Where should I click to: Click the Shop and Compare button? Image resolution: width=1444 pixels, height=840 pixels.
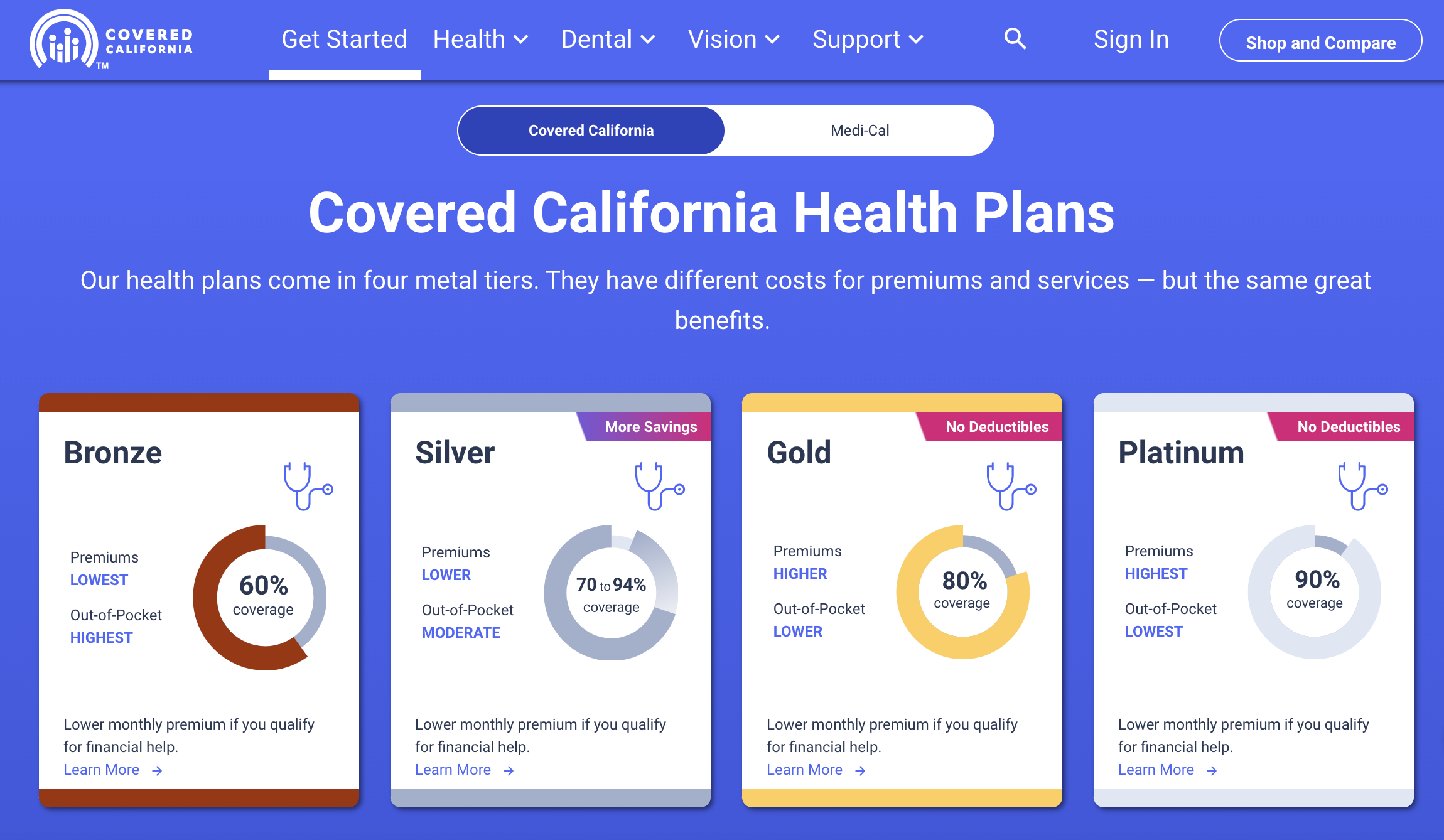coord(1320,40)
